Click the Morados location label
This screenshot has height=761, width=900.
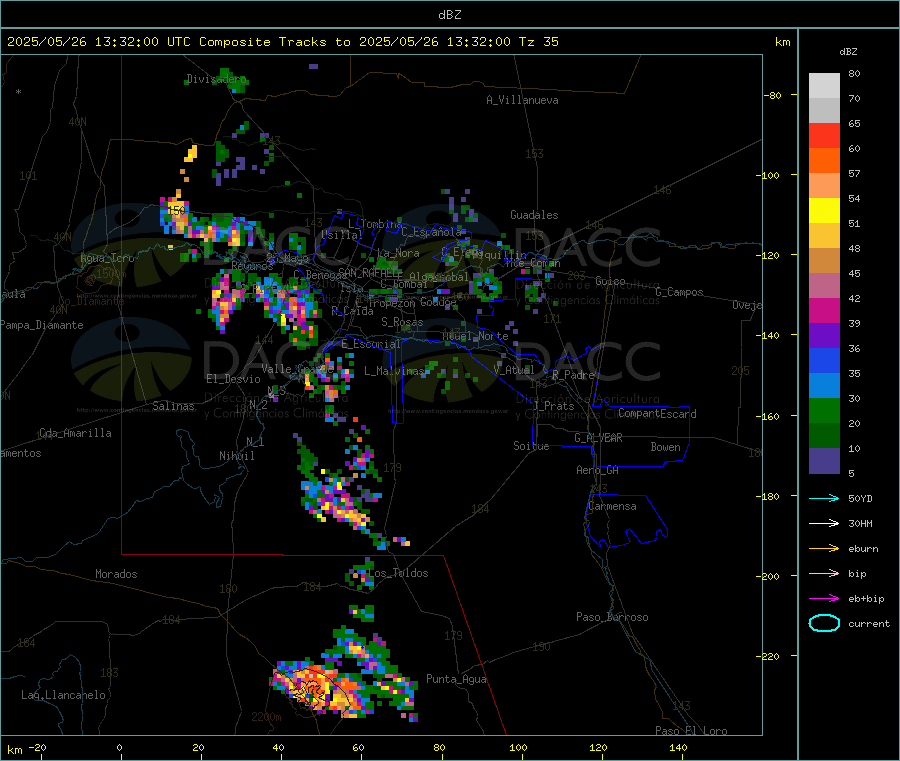(x=116, y=574)
